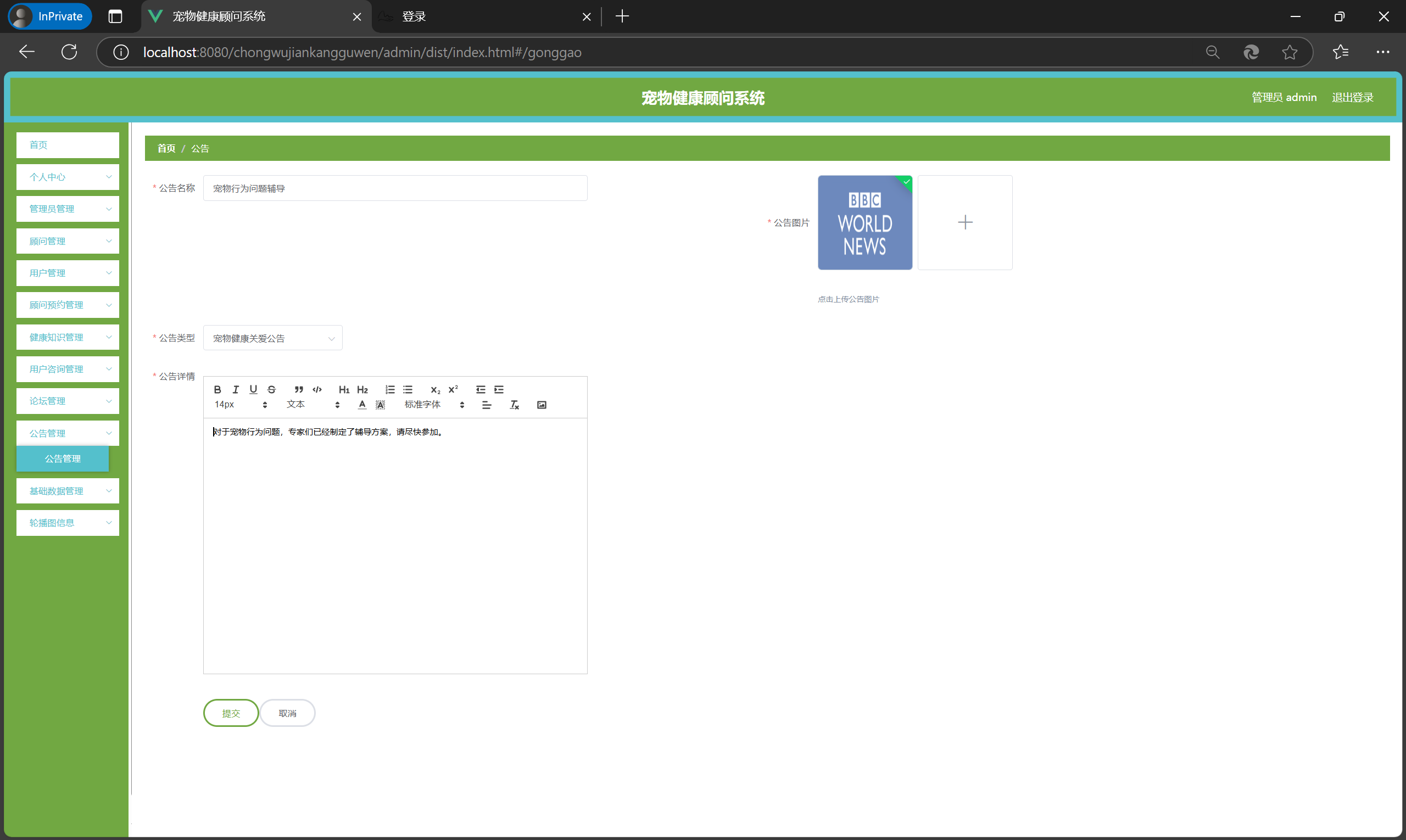
Task: Insert an ordered numbered list
Action: coord(389,389)
